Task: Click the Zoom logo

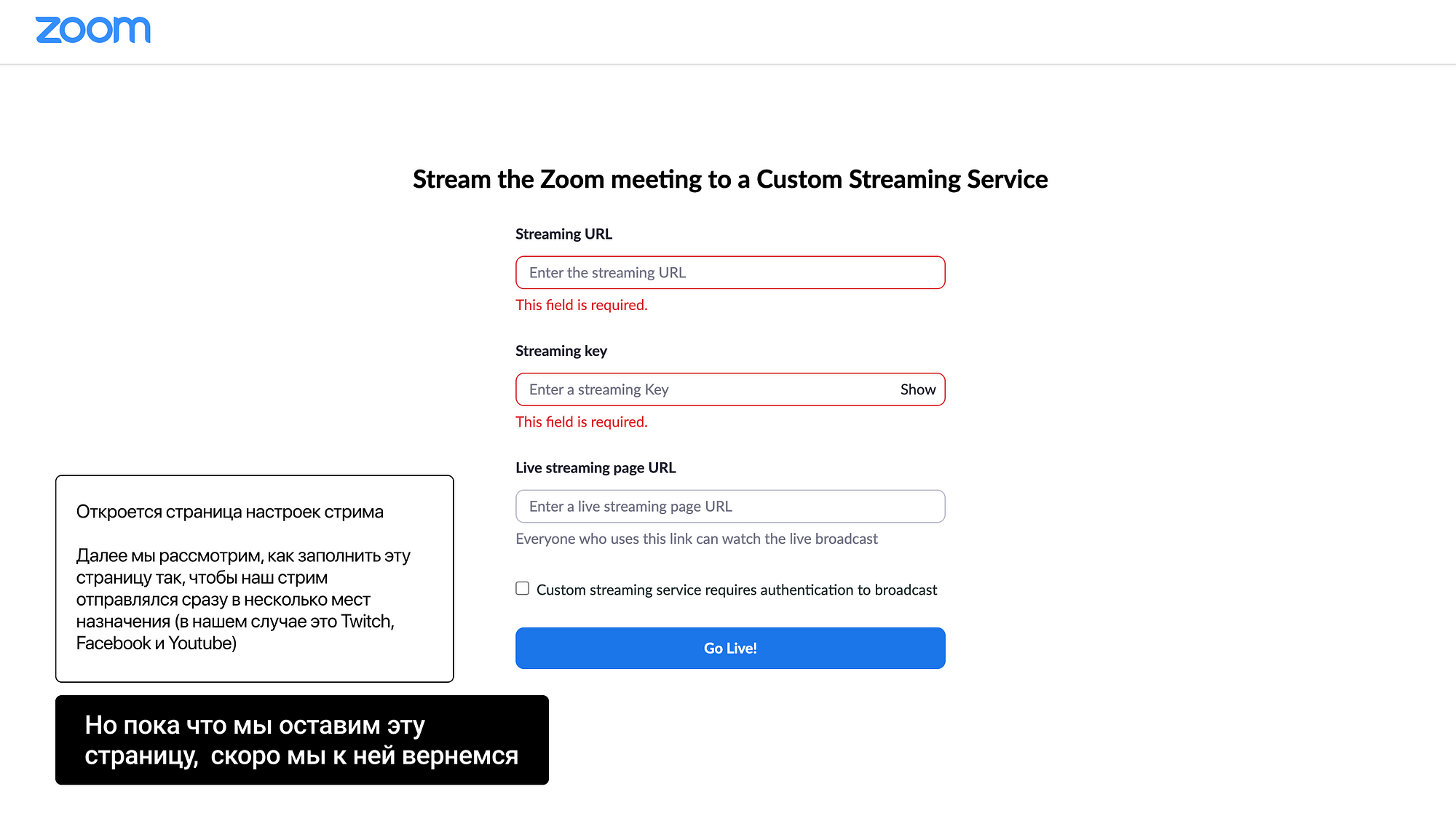Action: click(93, 30)
